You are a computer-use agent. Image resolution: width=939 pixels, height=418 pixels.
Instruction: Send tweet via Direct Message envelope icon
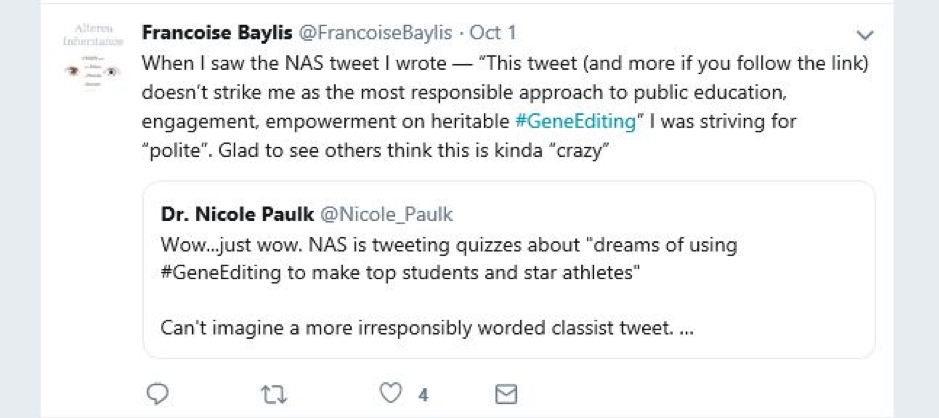[507, 394]
